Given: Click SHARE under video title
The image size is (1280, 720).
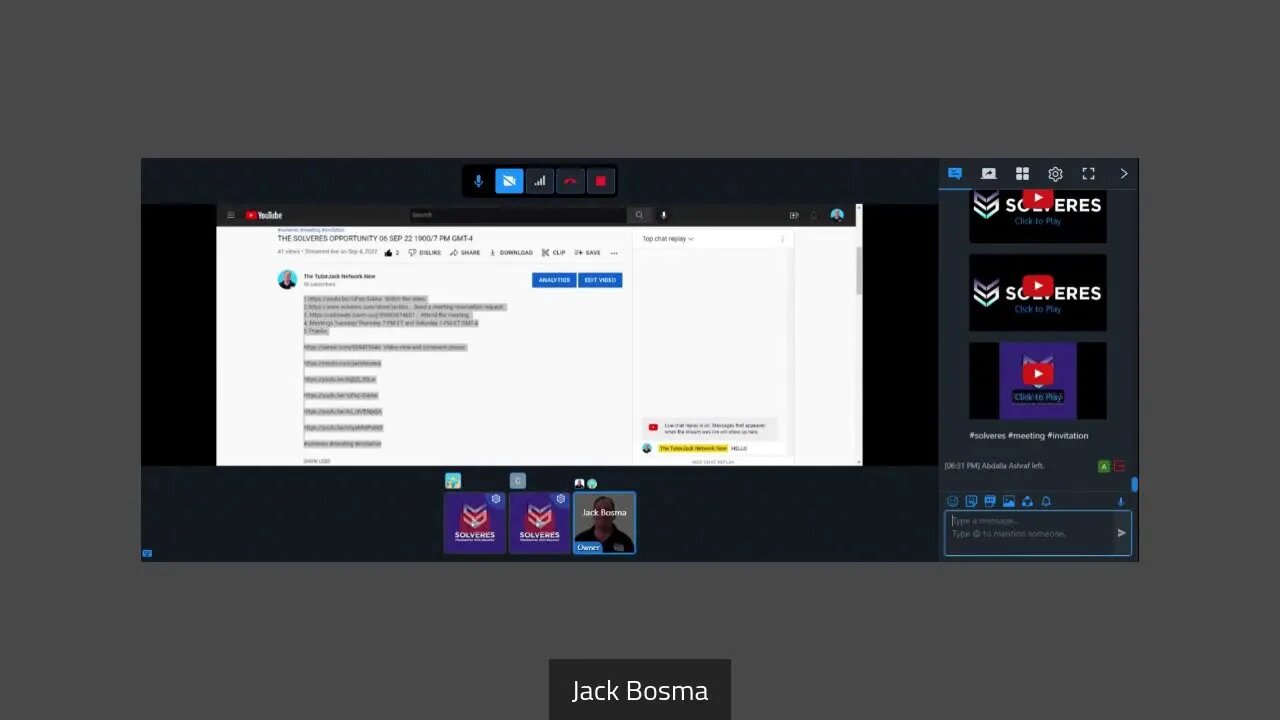Looking at the screenshot, I should pyautogui.click(x=465, y=253).
